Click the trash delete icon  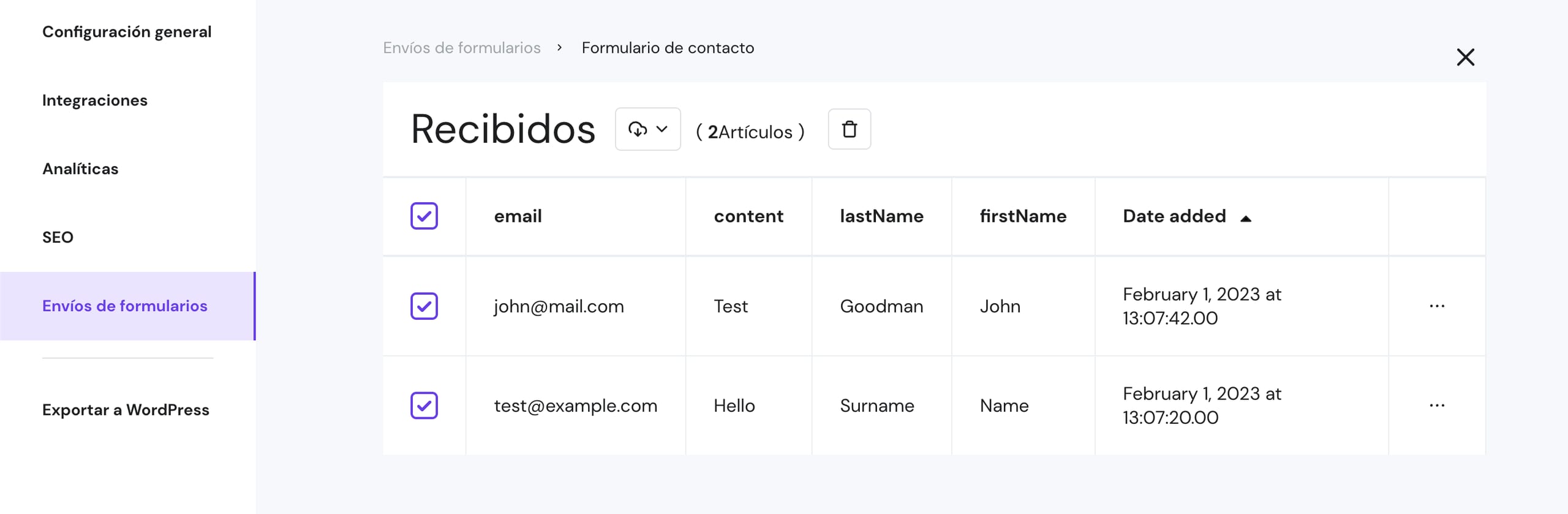coord(849,129)
